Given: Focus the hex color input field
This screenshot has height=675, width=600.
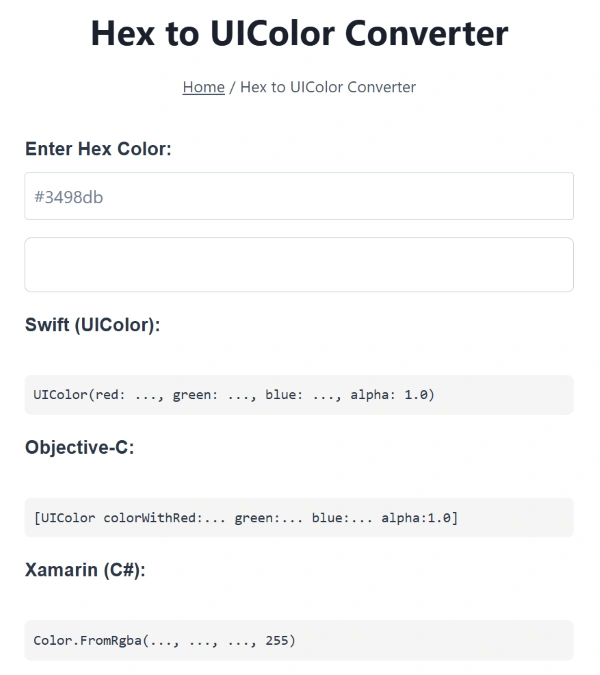Looking at the screenshot, I should [299, 197].
